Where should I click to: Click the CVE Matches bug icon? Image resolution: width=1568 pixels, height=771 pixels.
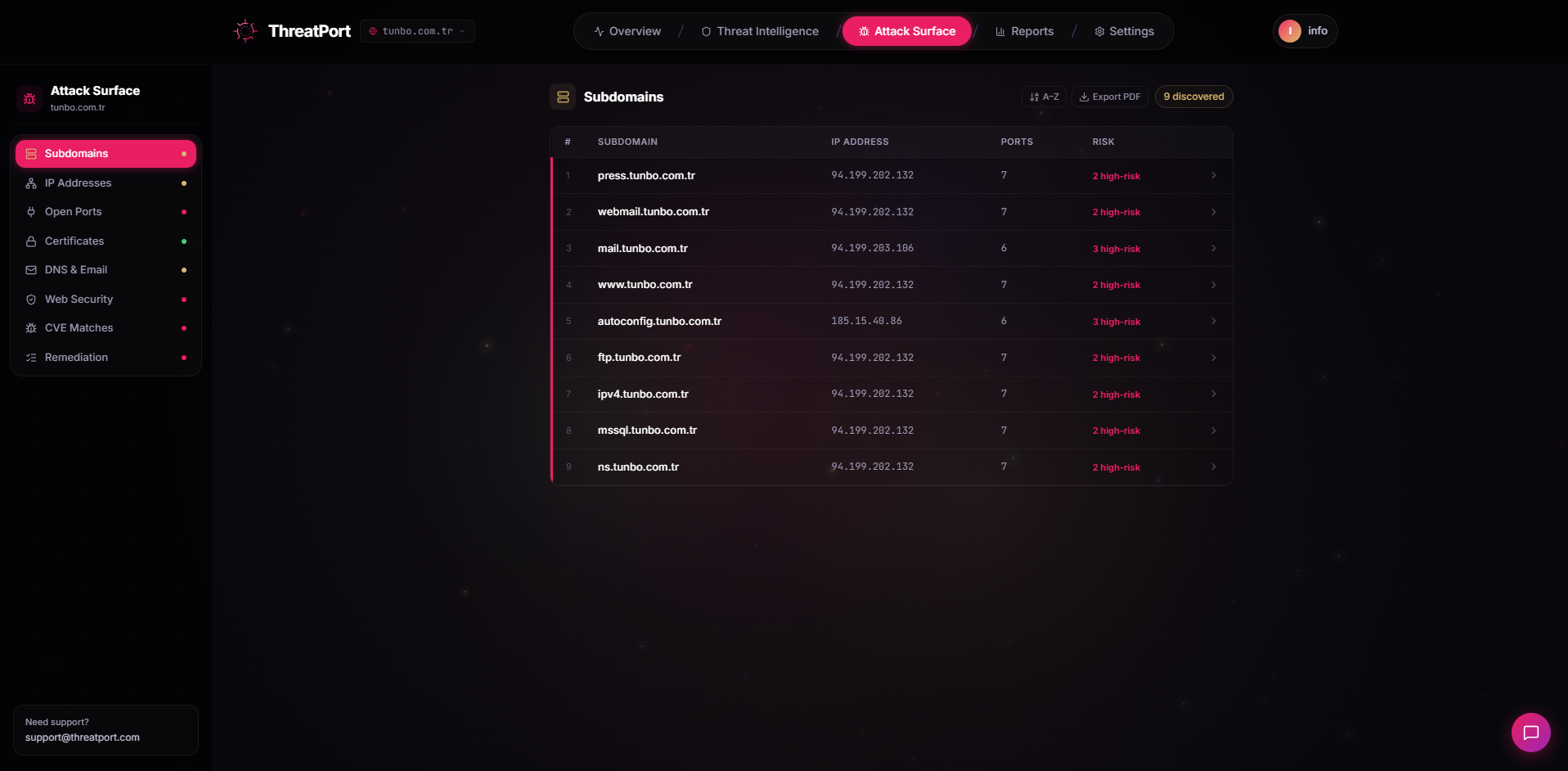(31, 328)
